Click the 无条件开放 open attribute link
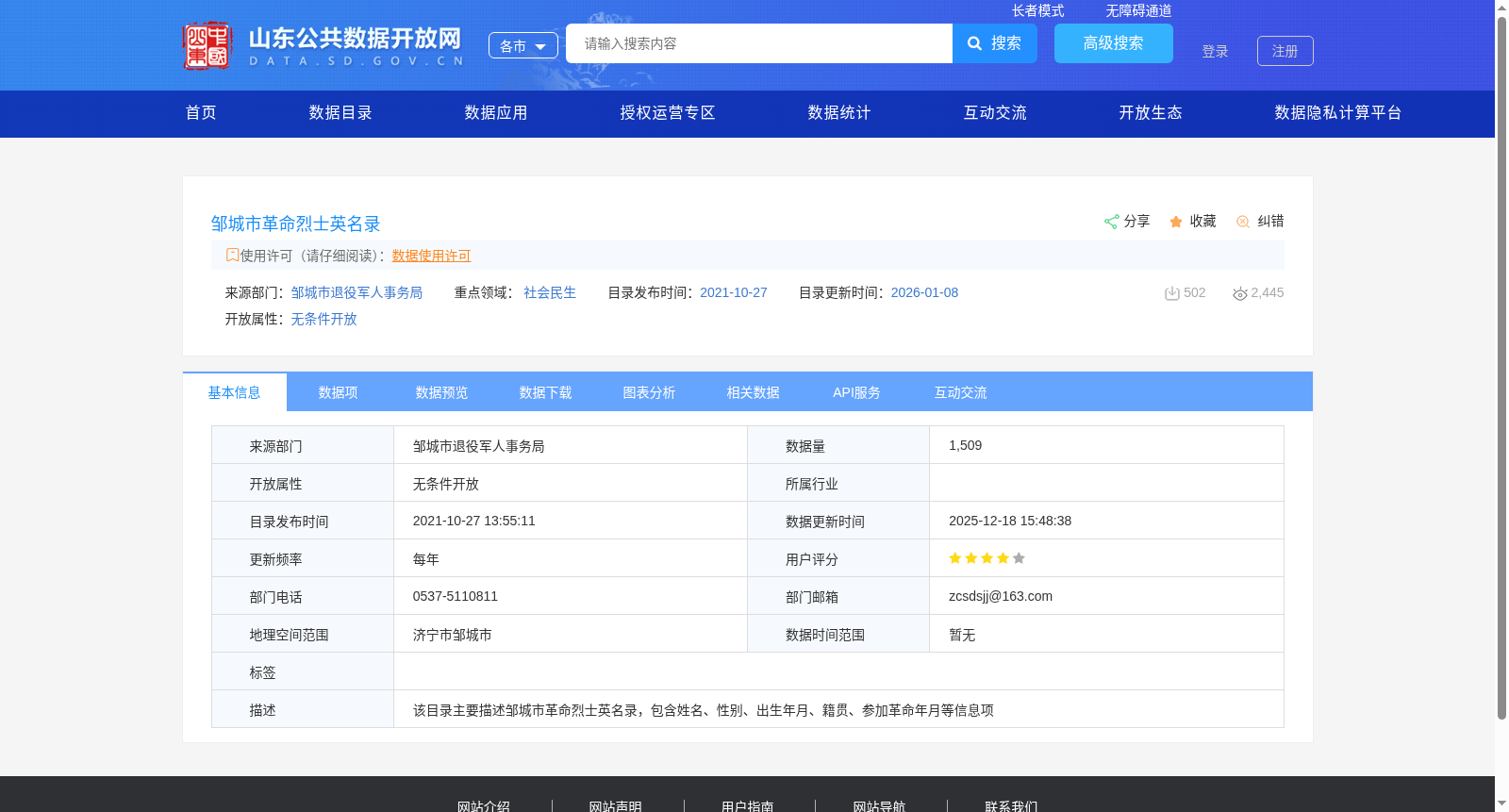1509x812 pixels. 323,319
